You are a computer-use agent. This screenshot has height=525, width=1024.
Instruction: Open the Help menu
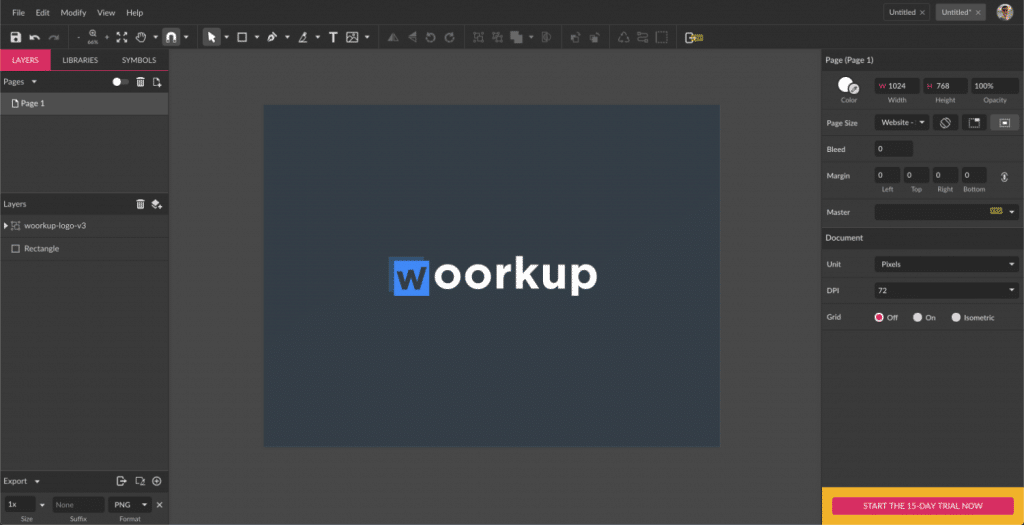pos(135,12)
